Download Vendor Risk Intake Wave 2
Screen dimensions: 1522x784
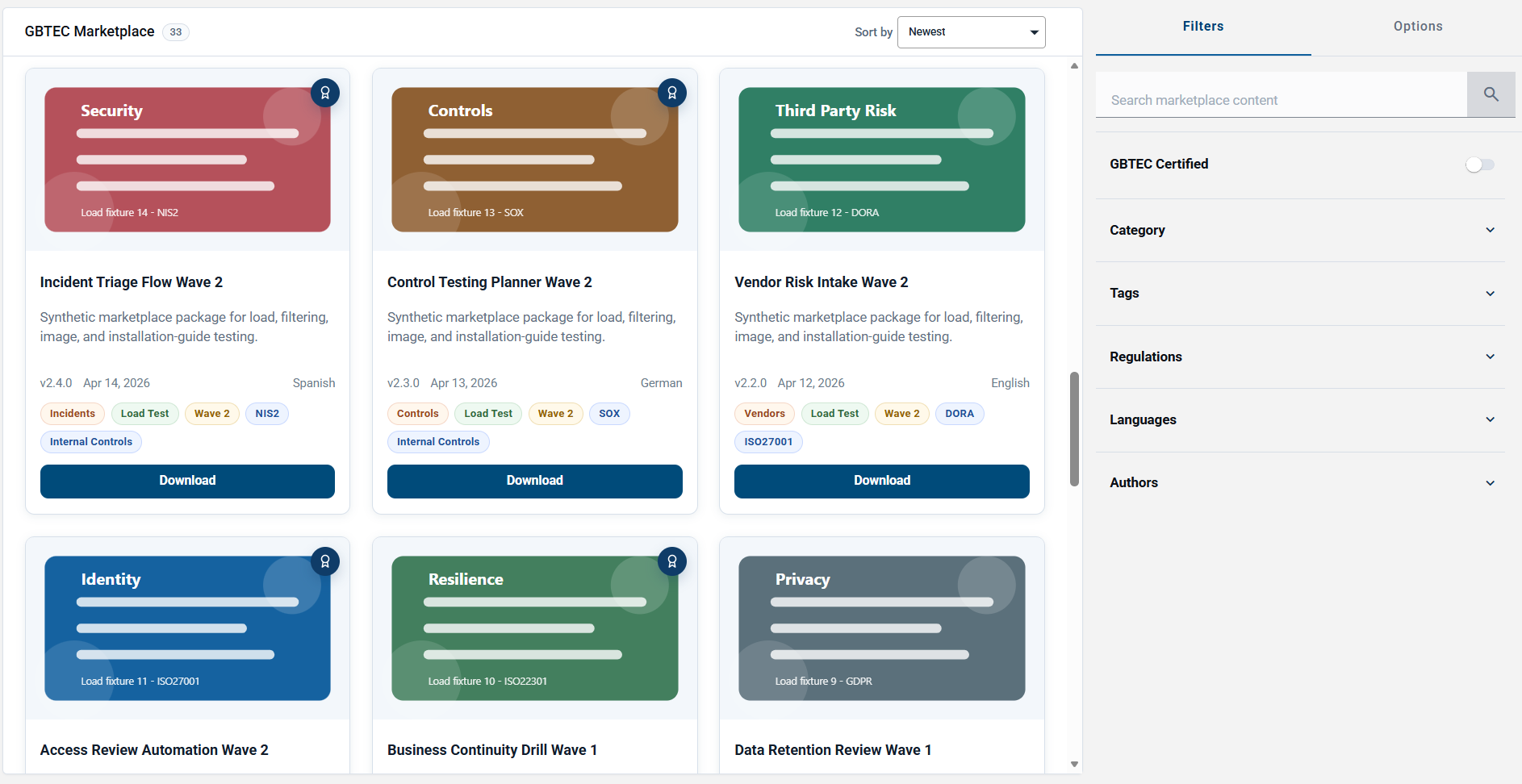[x=882, y=481]
